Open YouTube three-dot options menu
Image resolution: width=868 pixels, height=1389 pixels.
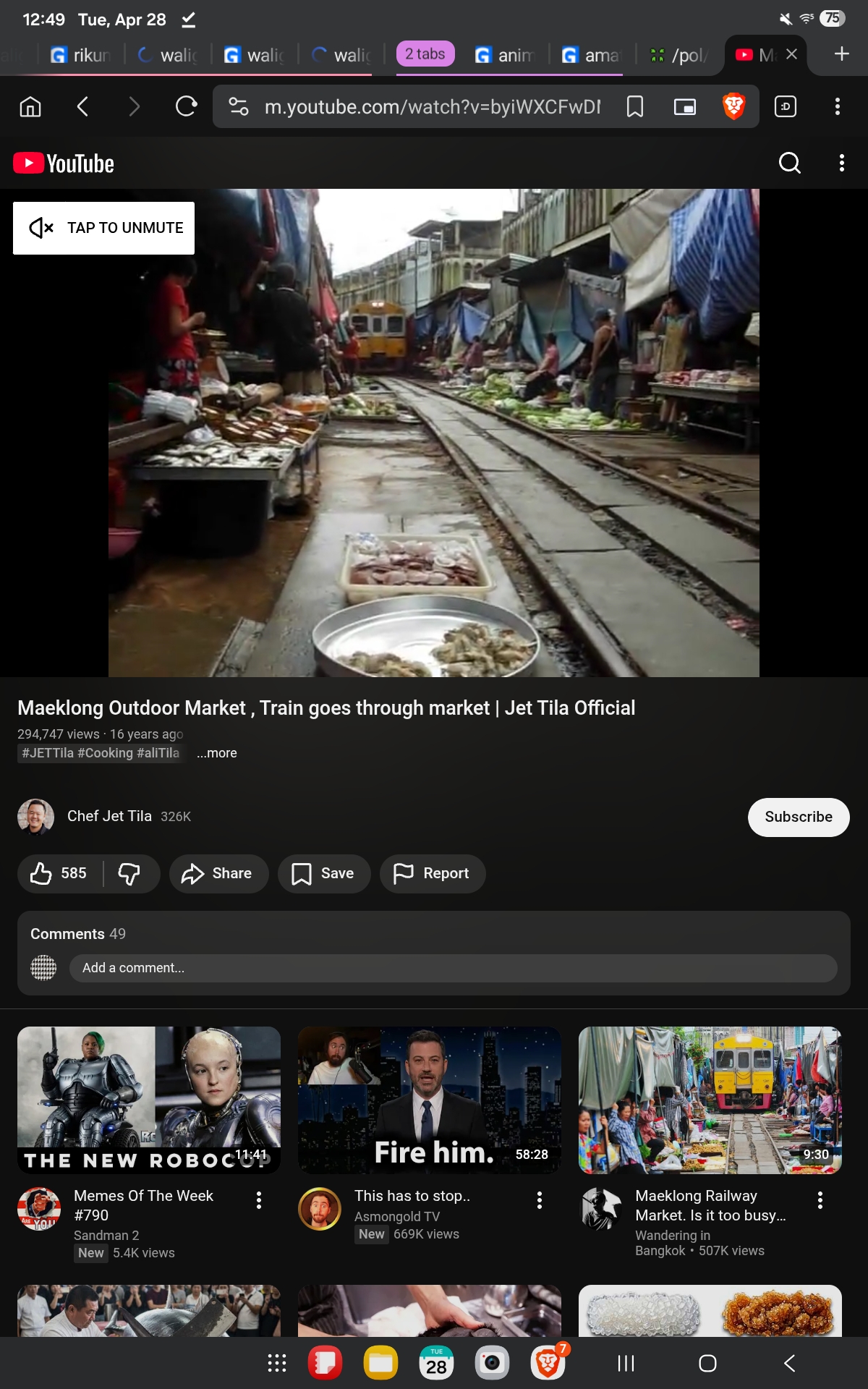point(841,163)
